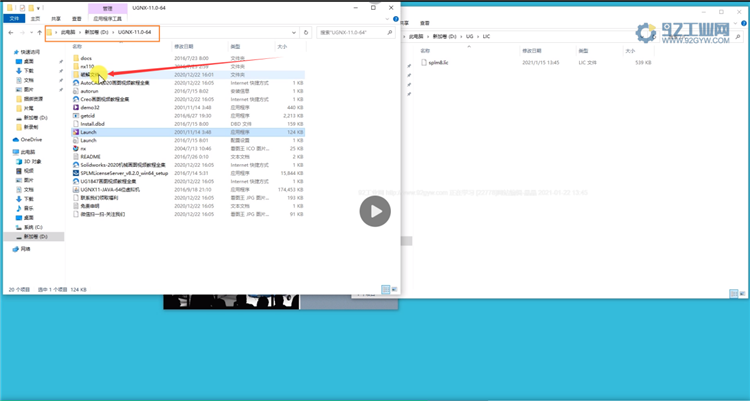Open recent locations dropdown in UGNX-11.0-64 window
This screenshot has height=401, width=750.
(31, 33)
